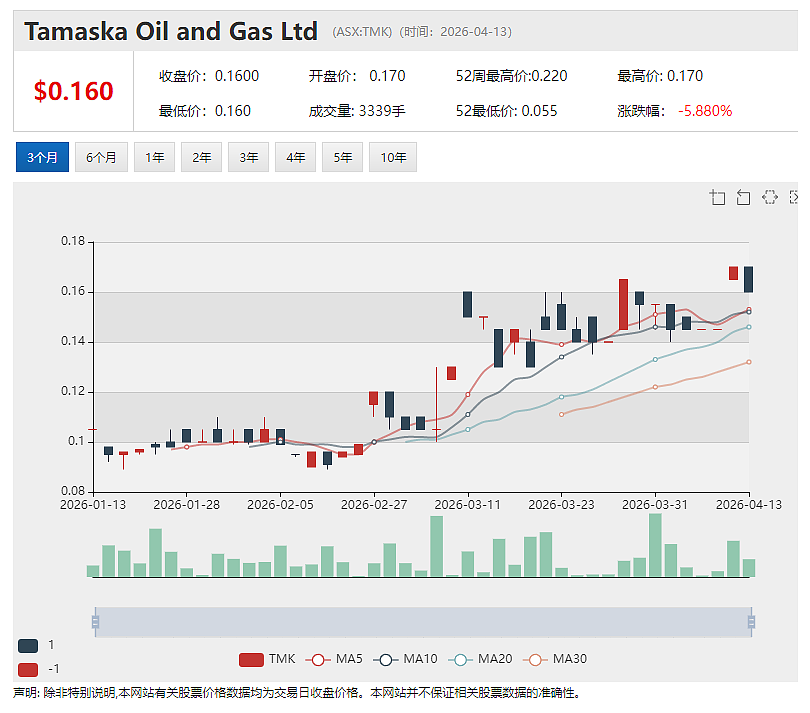The height and width of the screenshot is (713, 810).
Task: Select the hexagon-shaped brush selection icon
Action: (770, 197)
